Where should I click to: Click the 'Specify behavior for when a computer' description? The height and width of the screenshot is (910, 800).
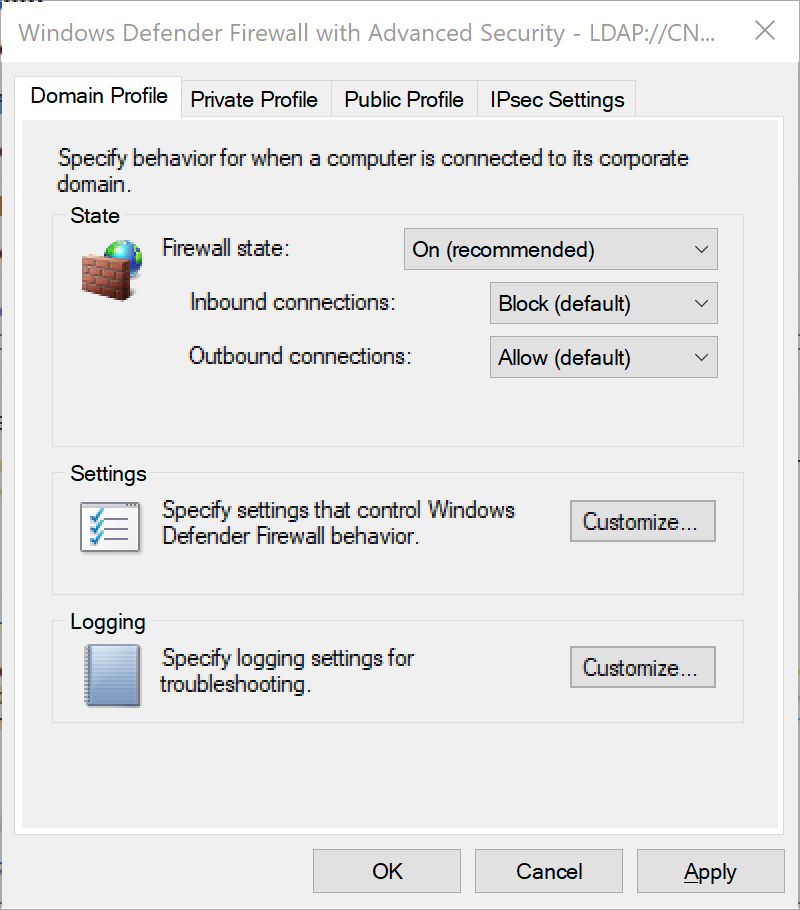(373, 171)
